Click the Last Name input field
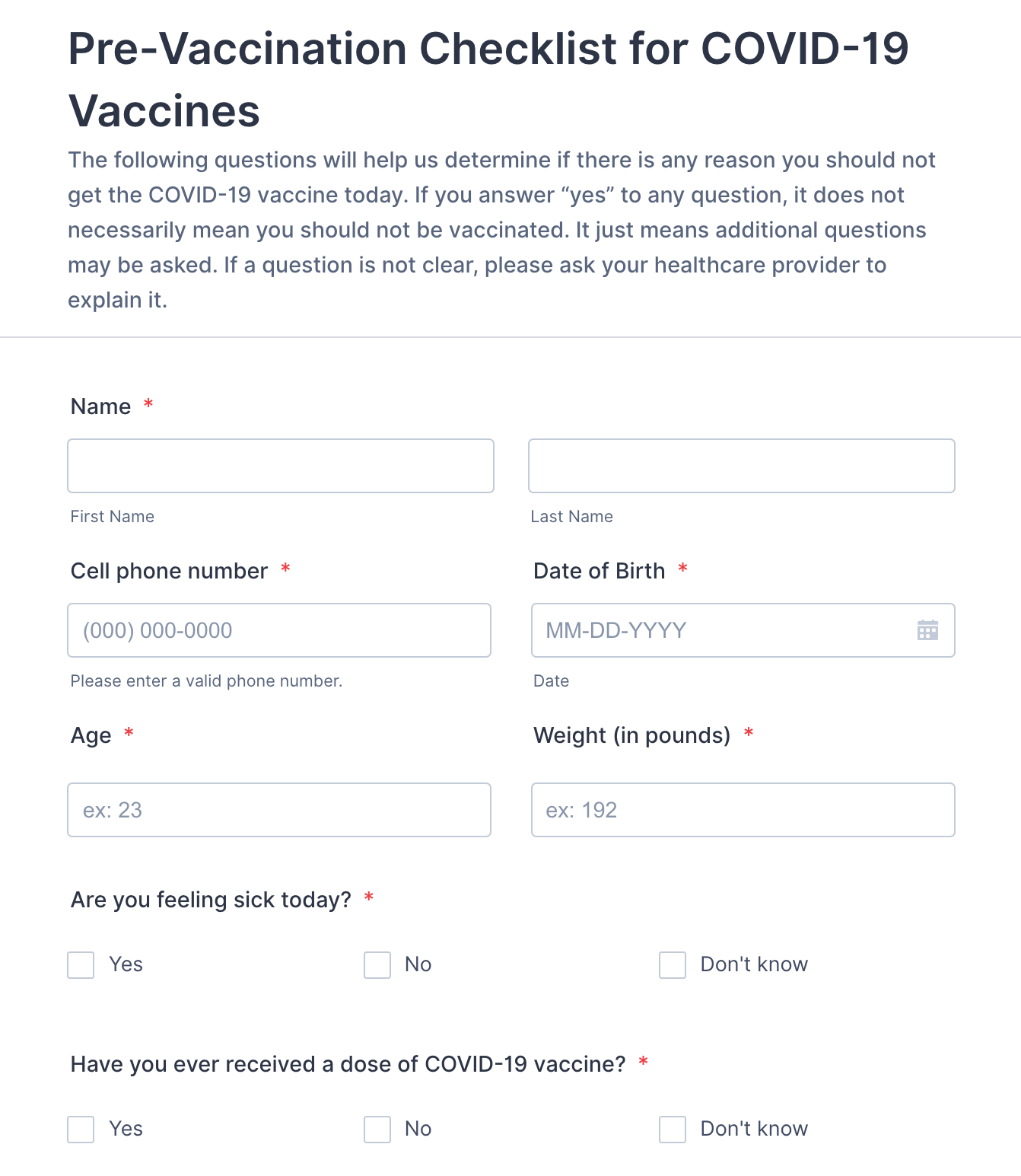The image size is (1021, 1176). click(x=741, y=466)
